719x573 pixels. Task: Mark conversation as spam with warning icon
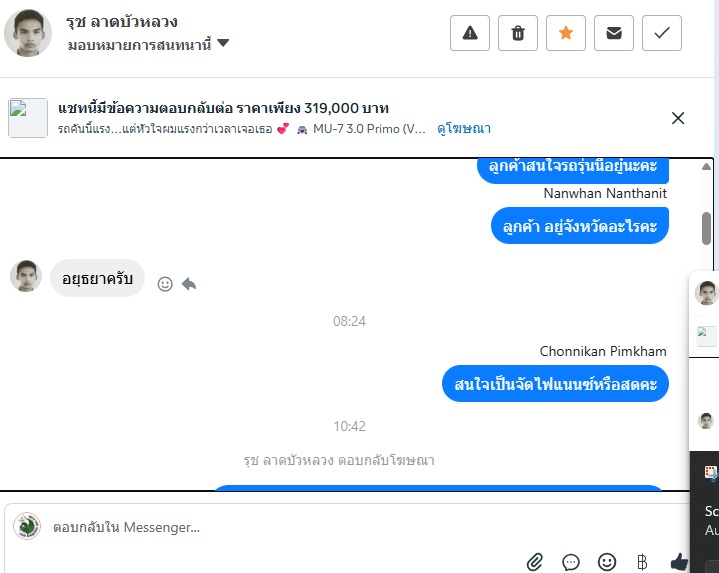(470, 33)
